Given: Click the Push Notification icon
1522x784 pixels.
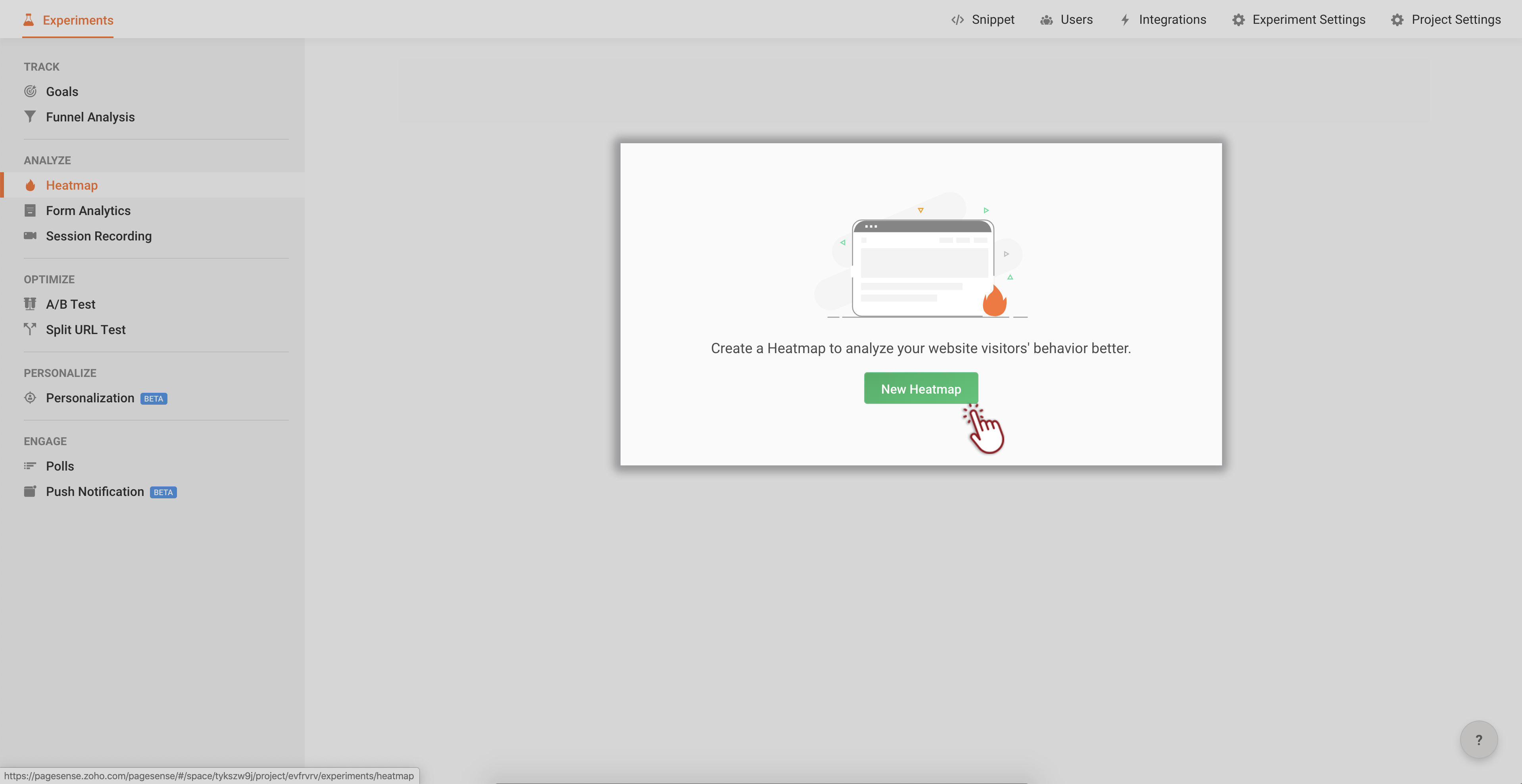Looking at the screenshot, I should click(30, 492).
